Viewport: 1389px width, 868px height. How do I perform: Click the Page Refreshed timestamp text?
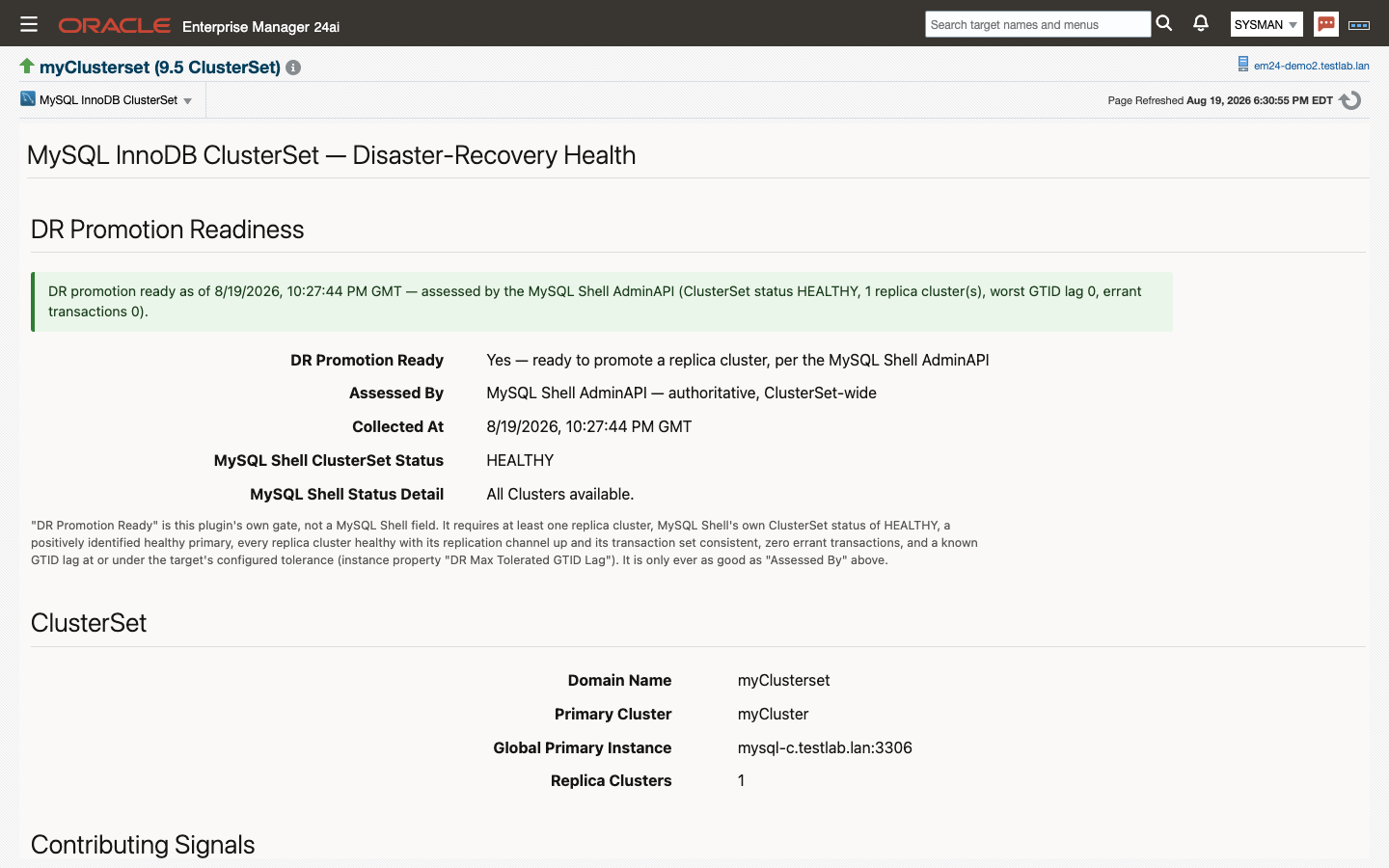[x=1220, y=100]
